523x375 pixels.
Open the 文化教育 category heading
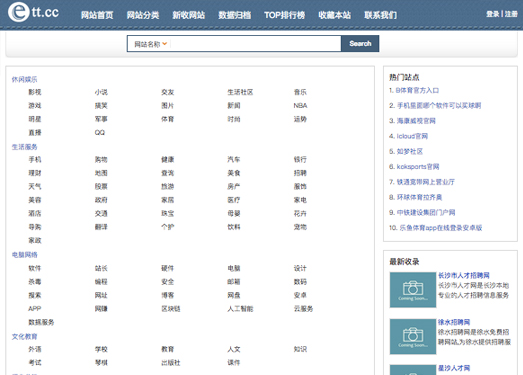tap(24, 337)
